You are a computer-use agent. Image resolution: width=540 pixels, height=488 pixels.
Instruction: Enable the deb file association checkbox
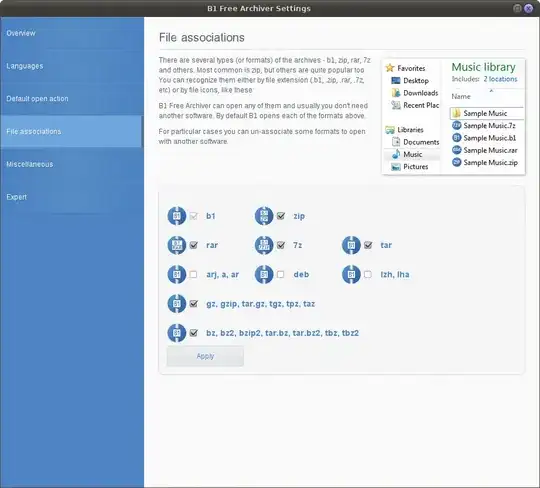(281, 274)
